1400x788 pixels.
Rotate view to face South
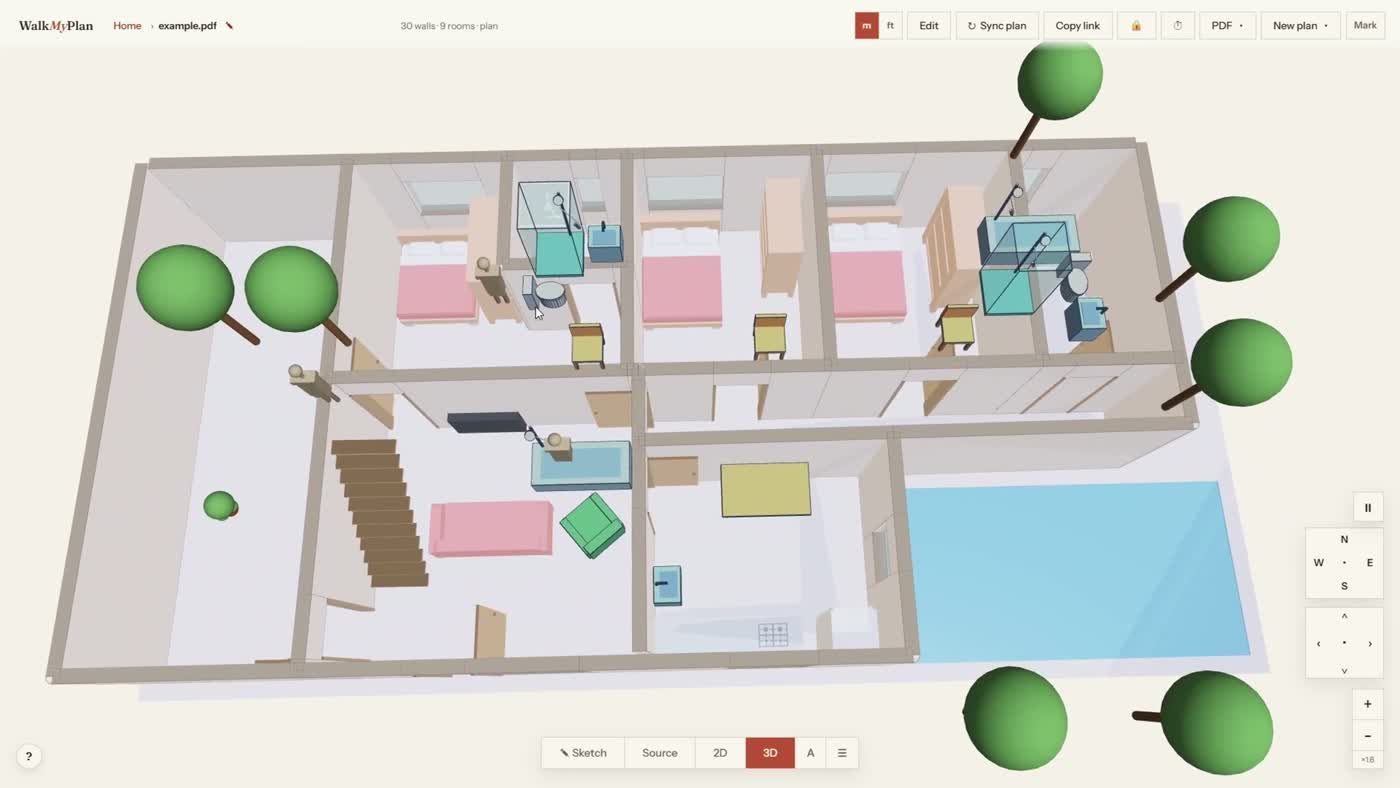(x=1344, y=586)
